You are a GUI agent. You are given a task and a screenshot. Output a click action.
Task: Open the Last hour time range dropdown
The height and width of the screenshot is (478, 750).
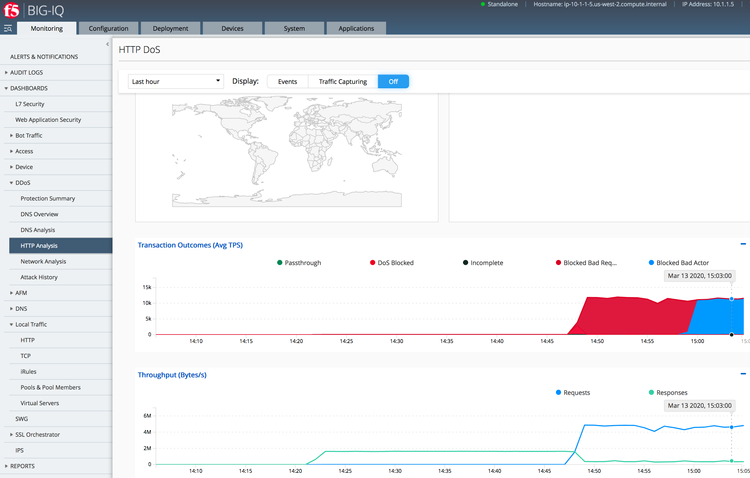pos(176,81)
